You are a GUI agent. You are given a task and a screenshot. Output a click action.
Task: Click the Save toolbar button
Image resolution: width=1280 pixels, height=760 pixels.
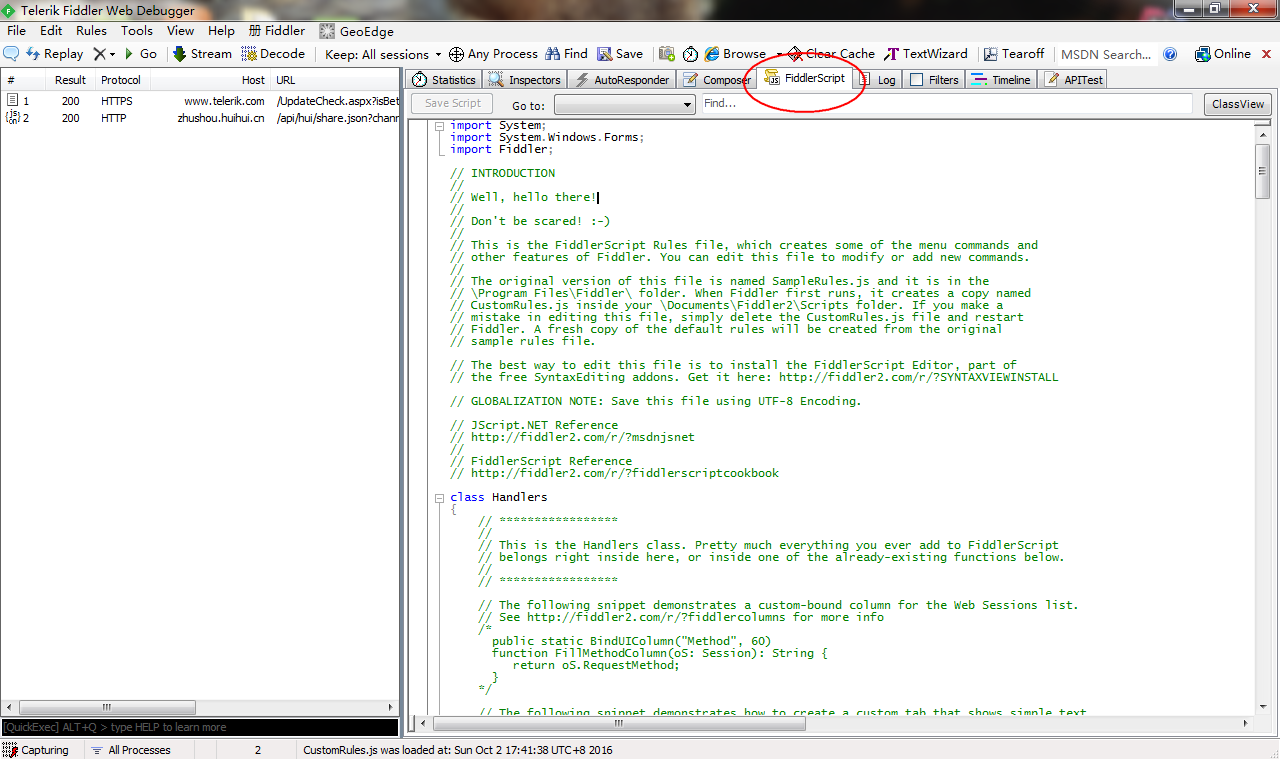620,54
